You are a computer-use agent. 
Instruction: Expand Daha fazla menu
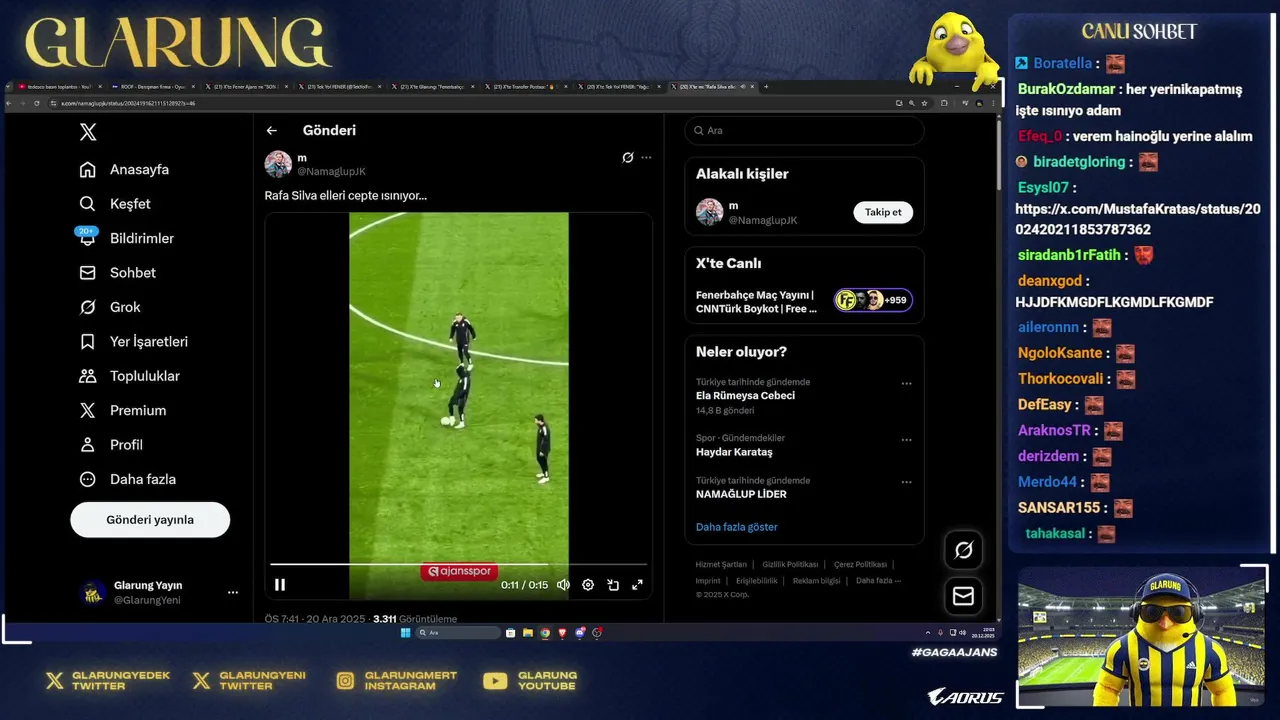[x=127, y=479]
